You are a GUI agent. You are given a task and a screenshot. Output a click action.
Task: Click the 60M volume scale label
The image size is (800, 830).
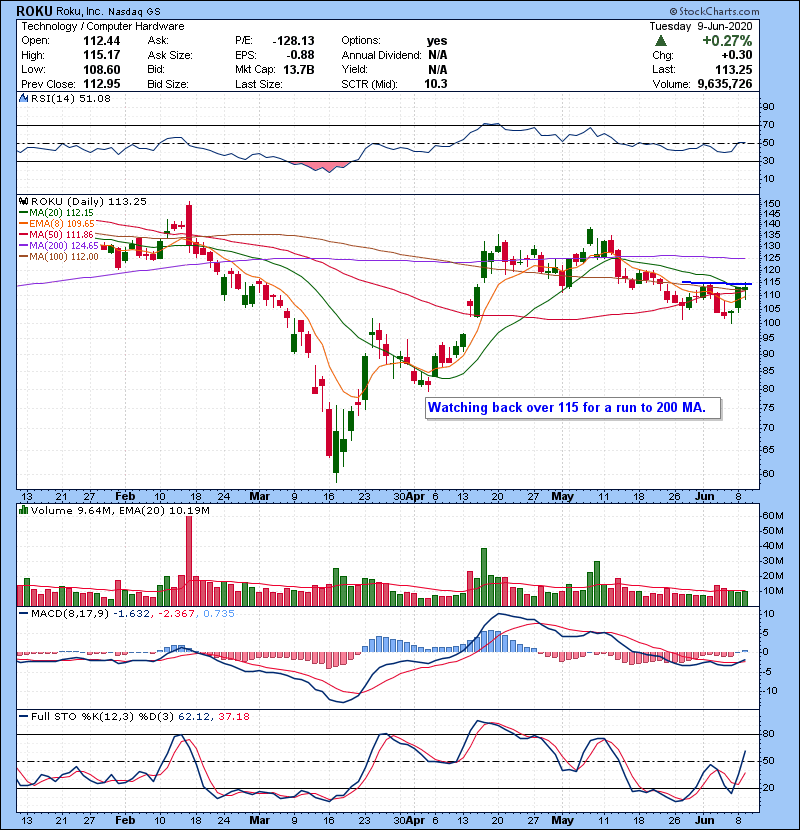(773, 516)
